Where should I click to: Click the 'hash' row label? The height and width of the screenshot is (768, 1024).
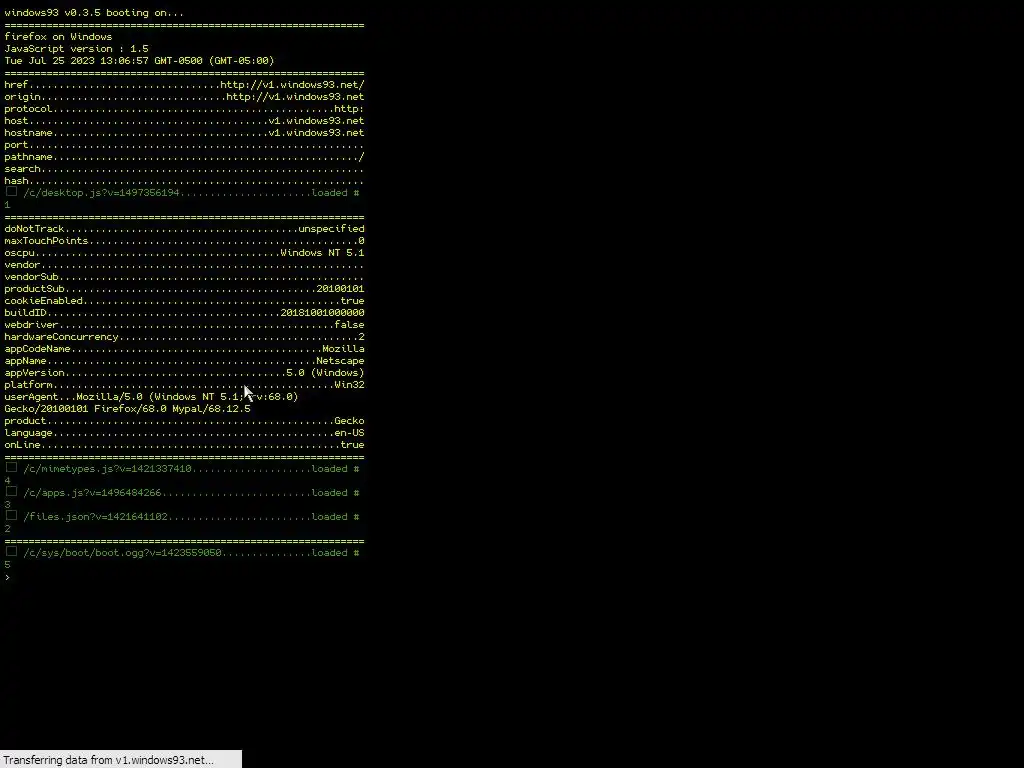[x=16, y=181]
